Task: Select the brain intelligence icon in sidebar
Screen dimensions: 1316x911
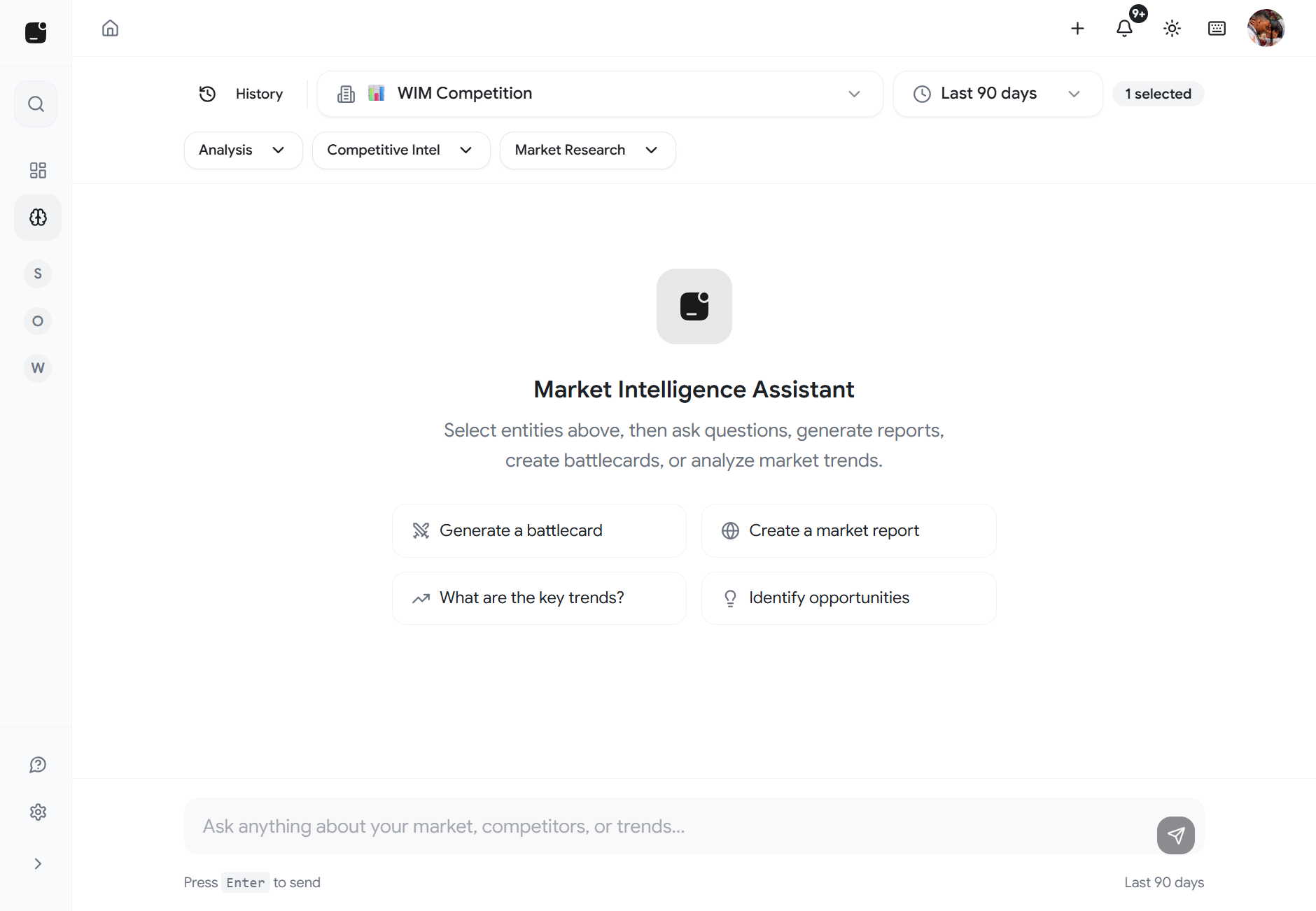Action: (38, 218)
